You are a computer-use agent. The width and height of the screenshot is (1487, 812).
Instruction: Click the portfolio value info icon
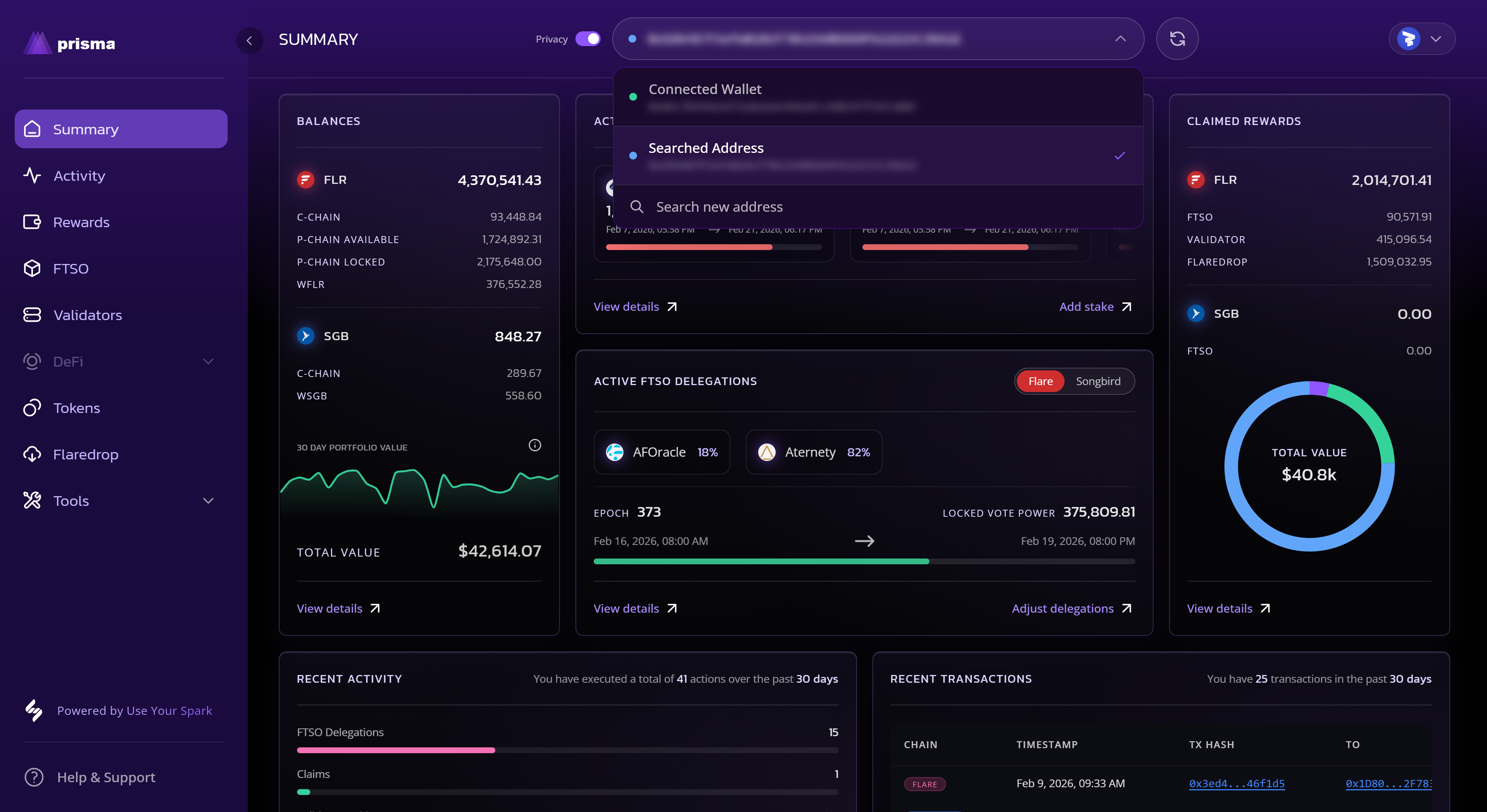(x=534, y=445)
